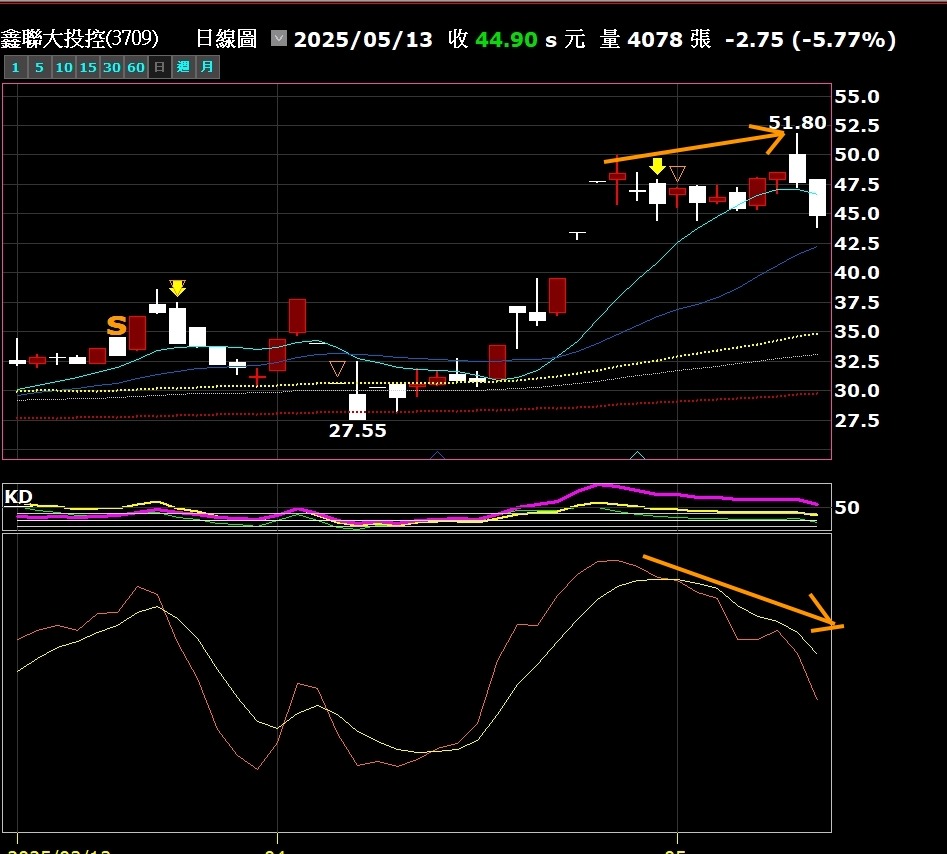Switch to the monthly (月) chart
Image resolution: width=947 pixels, height=854 pixels.
(207, 67)
